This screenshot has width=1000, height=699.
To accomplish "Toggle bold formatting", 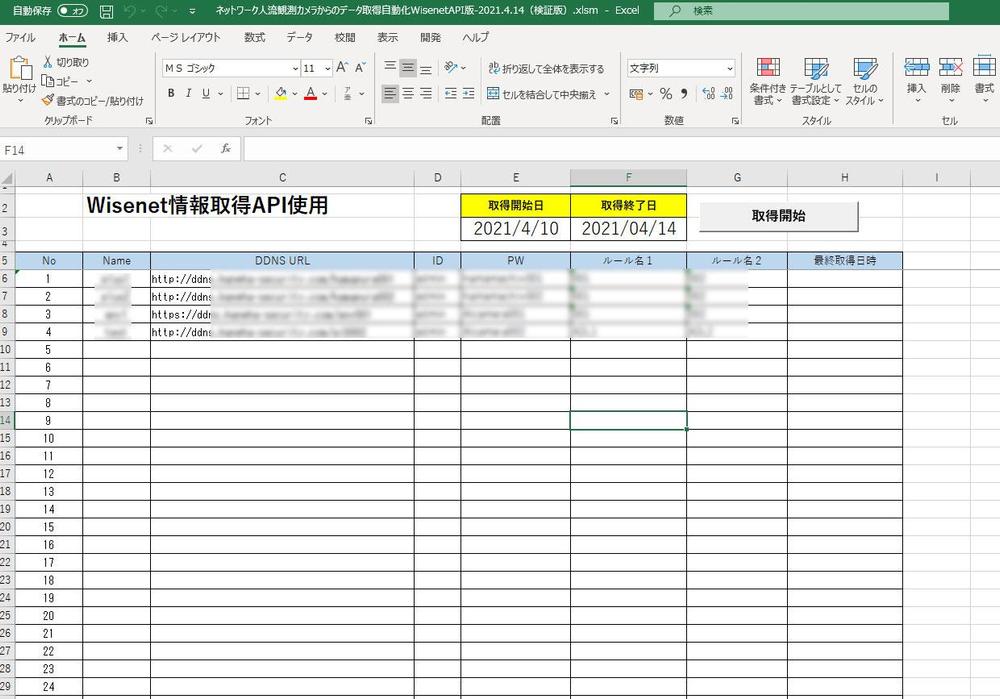I will (171, 93).
